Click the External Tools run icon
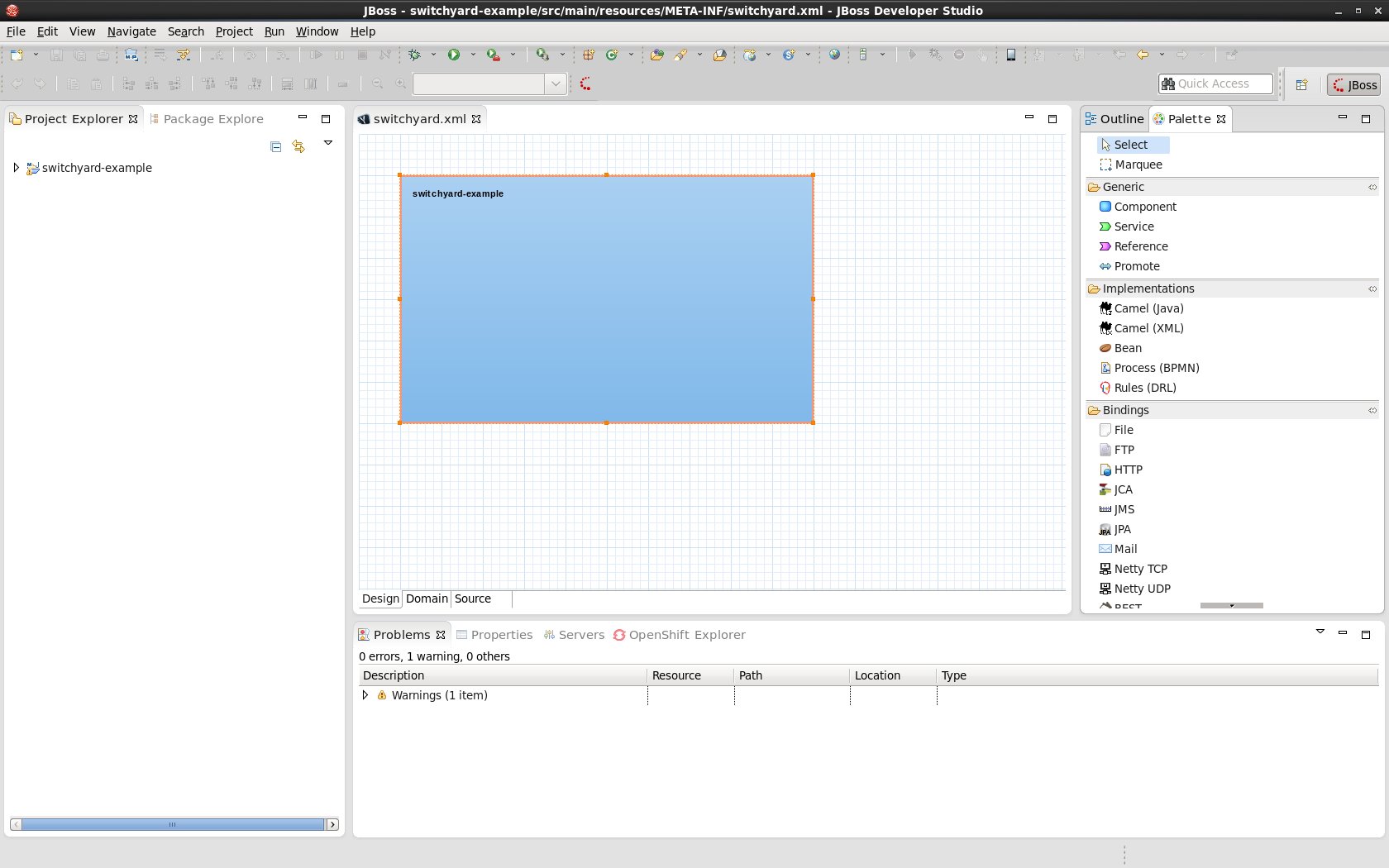The image size is (1389, 868). coord(494,55)
